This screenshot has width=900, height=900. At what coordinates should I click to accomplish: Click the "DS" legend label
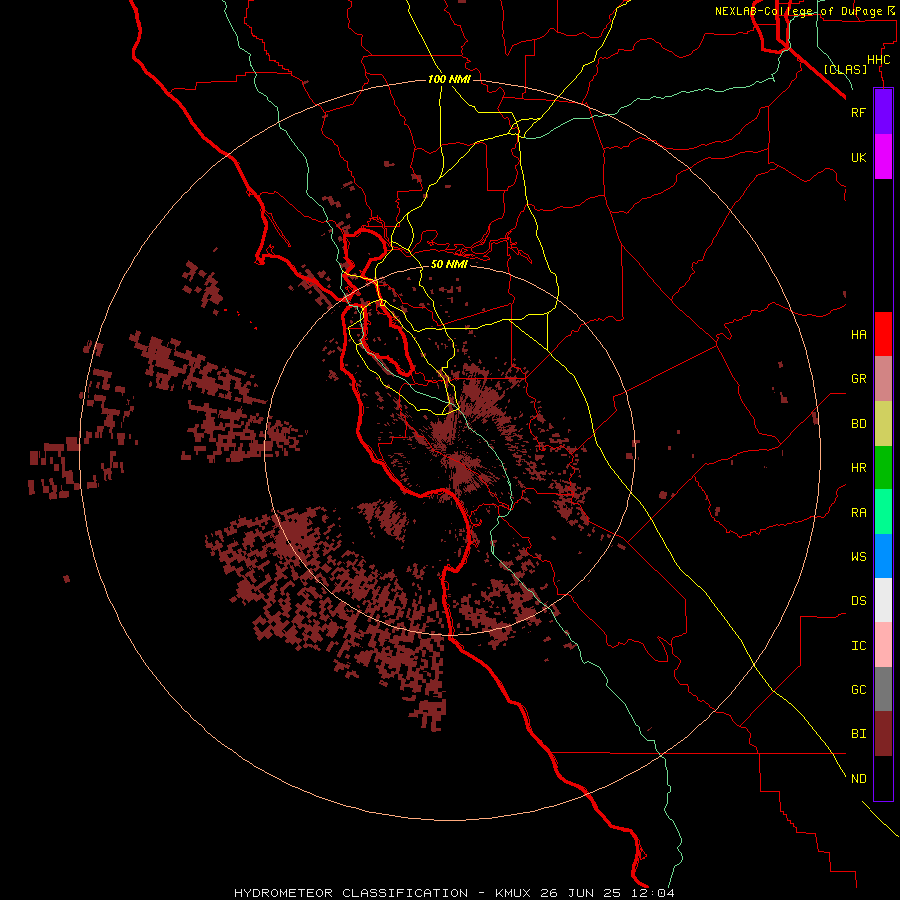(858, 600)
